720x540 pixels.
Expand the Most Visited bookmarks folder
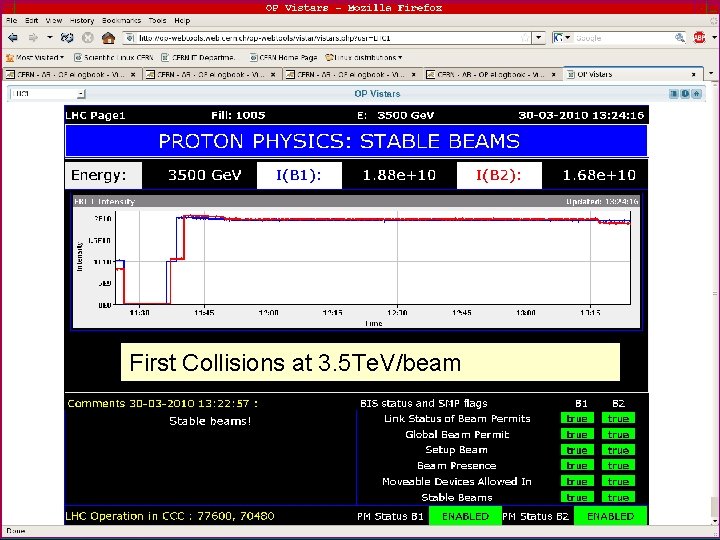coord(35,58)
